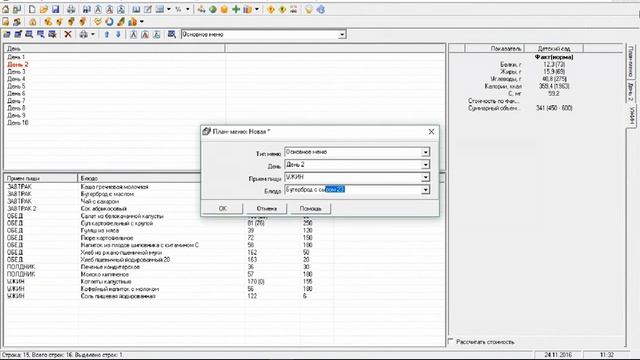The width and height of the screenshot is (640, 360).
Task: Click the green plus icon
Action: pyautogui.click(x=236, y=9)
